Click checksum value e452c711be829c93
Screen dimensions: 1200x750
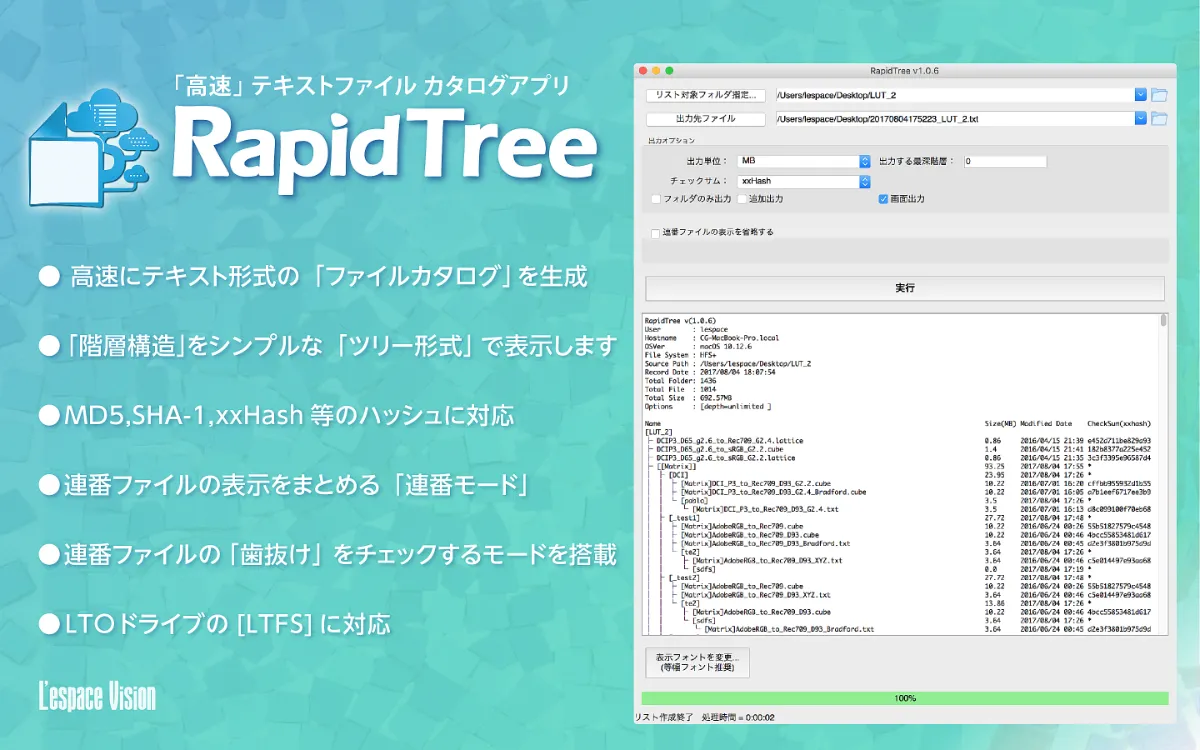pyautogui.click(x=1119, y=441)
